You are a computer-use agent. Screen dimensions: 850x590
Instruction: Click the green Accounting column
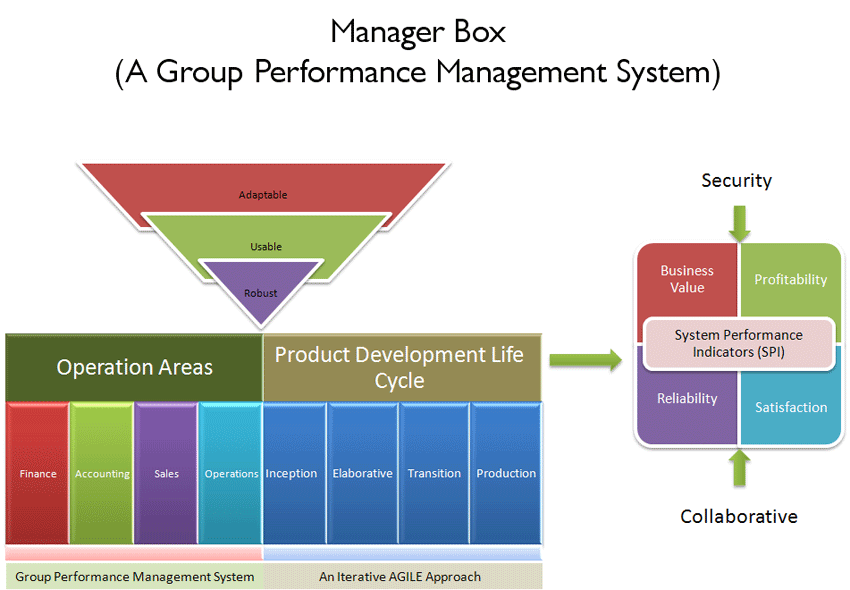coord(102,473)
